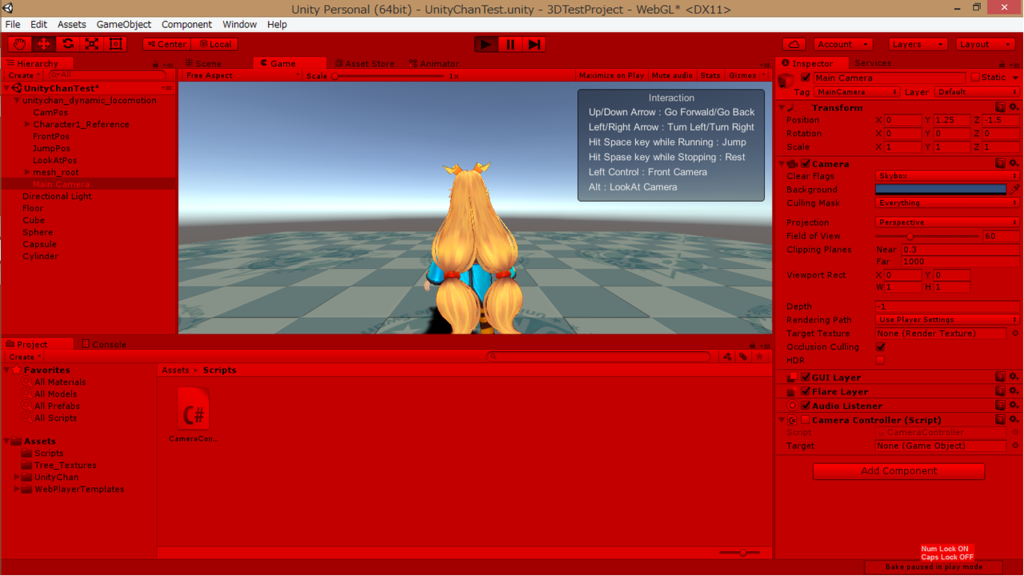Click the background color eyedropper icon

pyautogui.click(x=1014, y=189)
